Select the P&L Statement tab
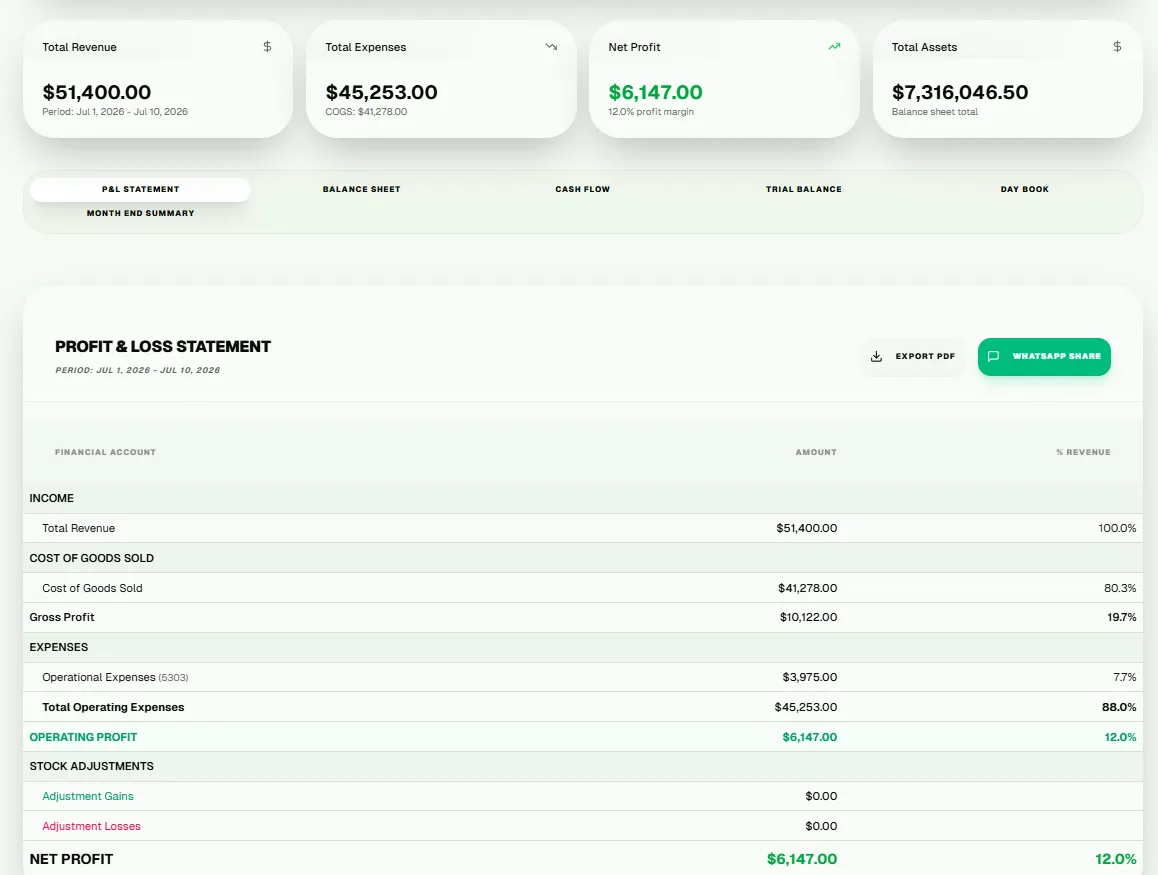The width and height of the screenshot is (1158, 875). 140,189
